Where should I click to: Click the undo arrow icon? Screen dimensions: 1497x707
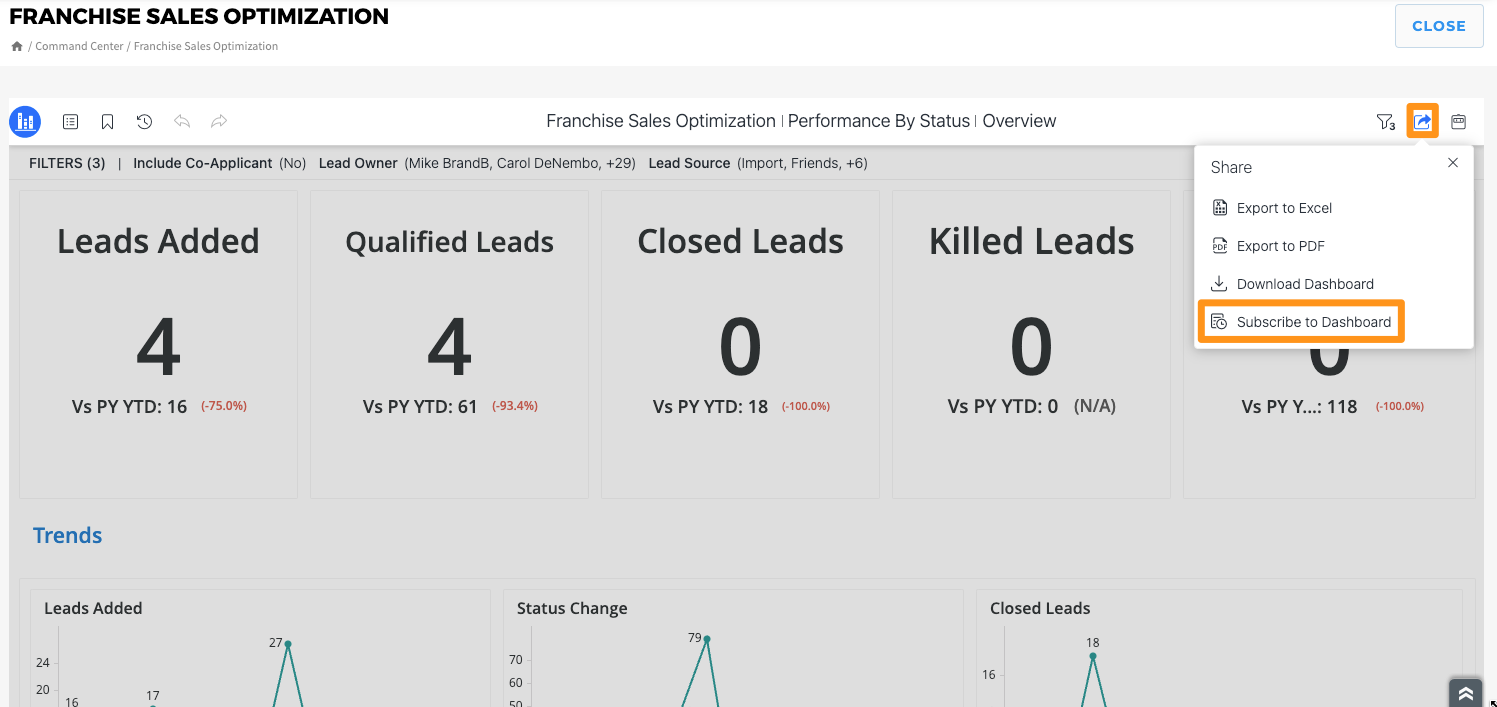(x=182, y=121)
